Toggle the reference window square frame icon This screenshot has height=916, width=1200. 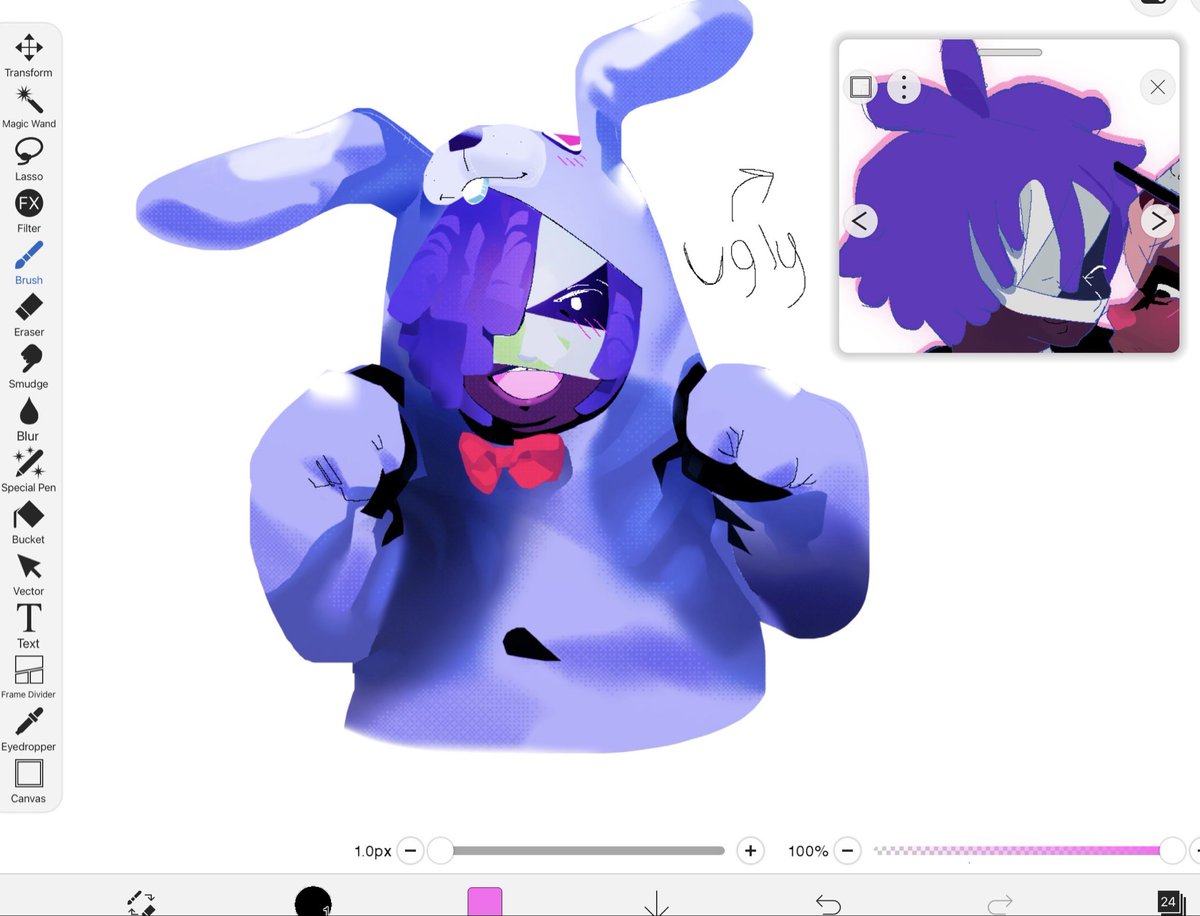(x=861, y=87)
